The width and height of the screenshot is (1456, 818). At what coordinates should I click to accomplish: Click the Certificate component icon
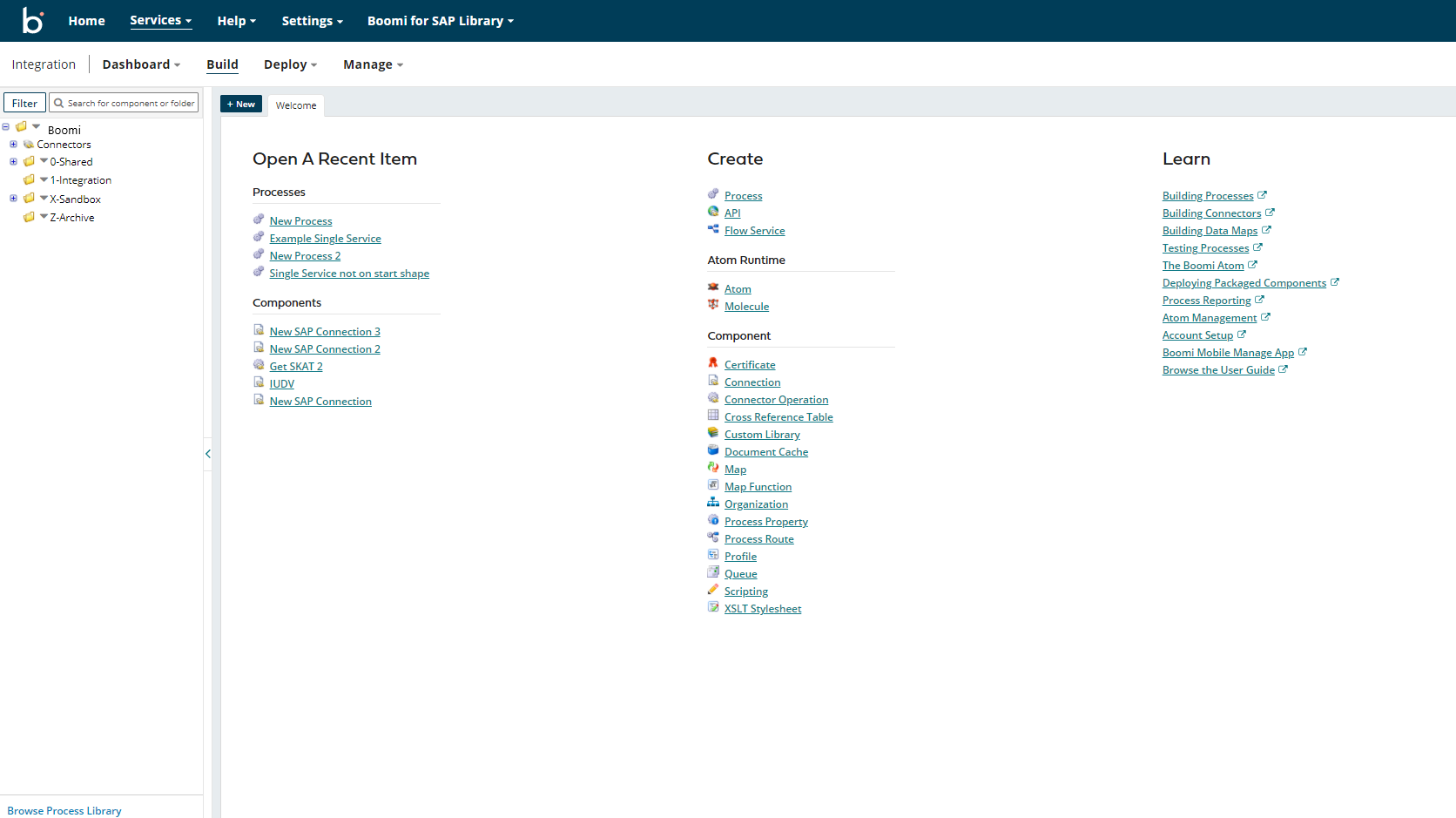(x=713, y=363)
